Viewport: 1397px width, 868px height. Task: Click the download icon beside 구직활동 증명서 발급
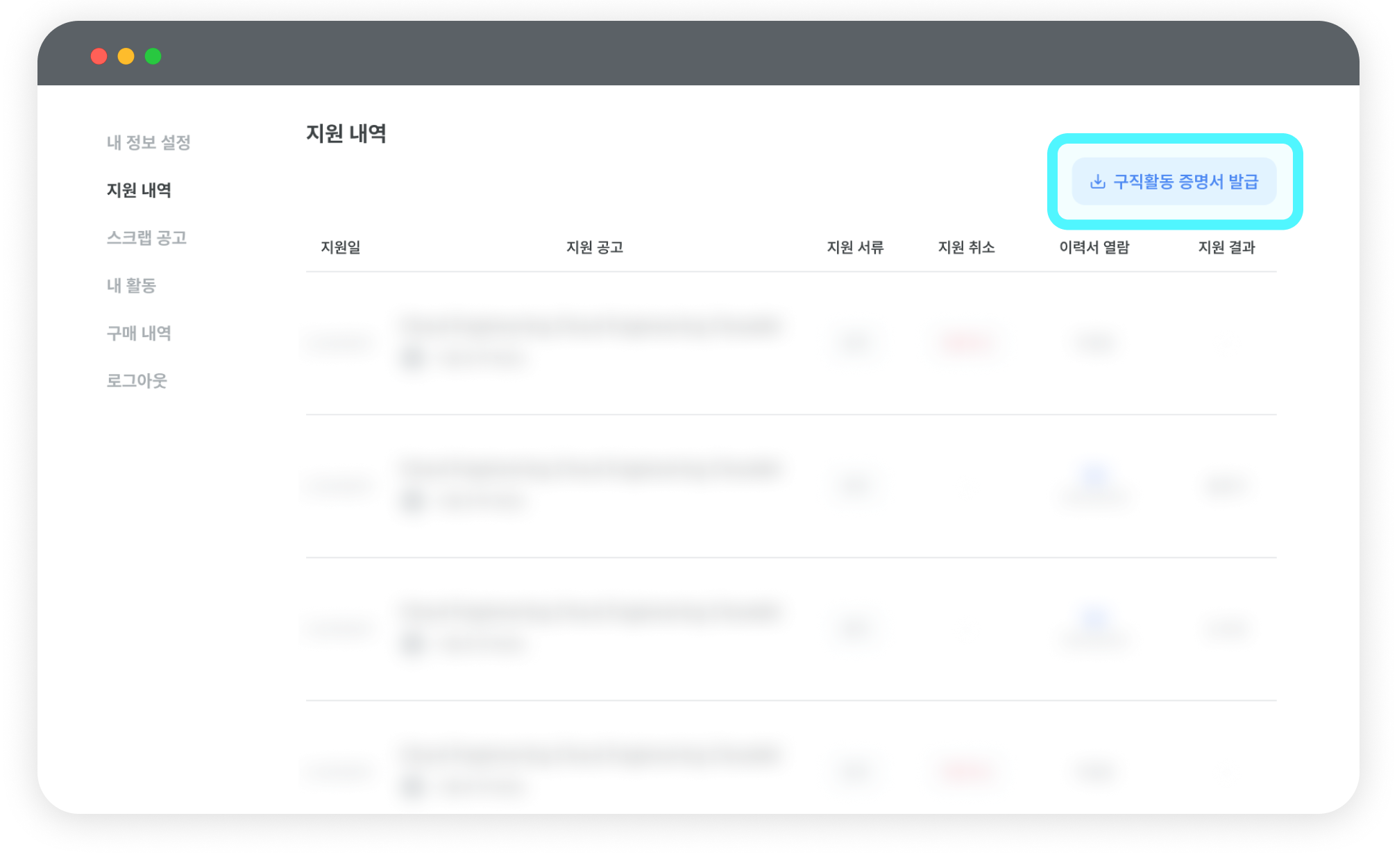click(x=1097, y=182)
